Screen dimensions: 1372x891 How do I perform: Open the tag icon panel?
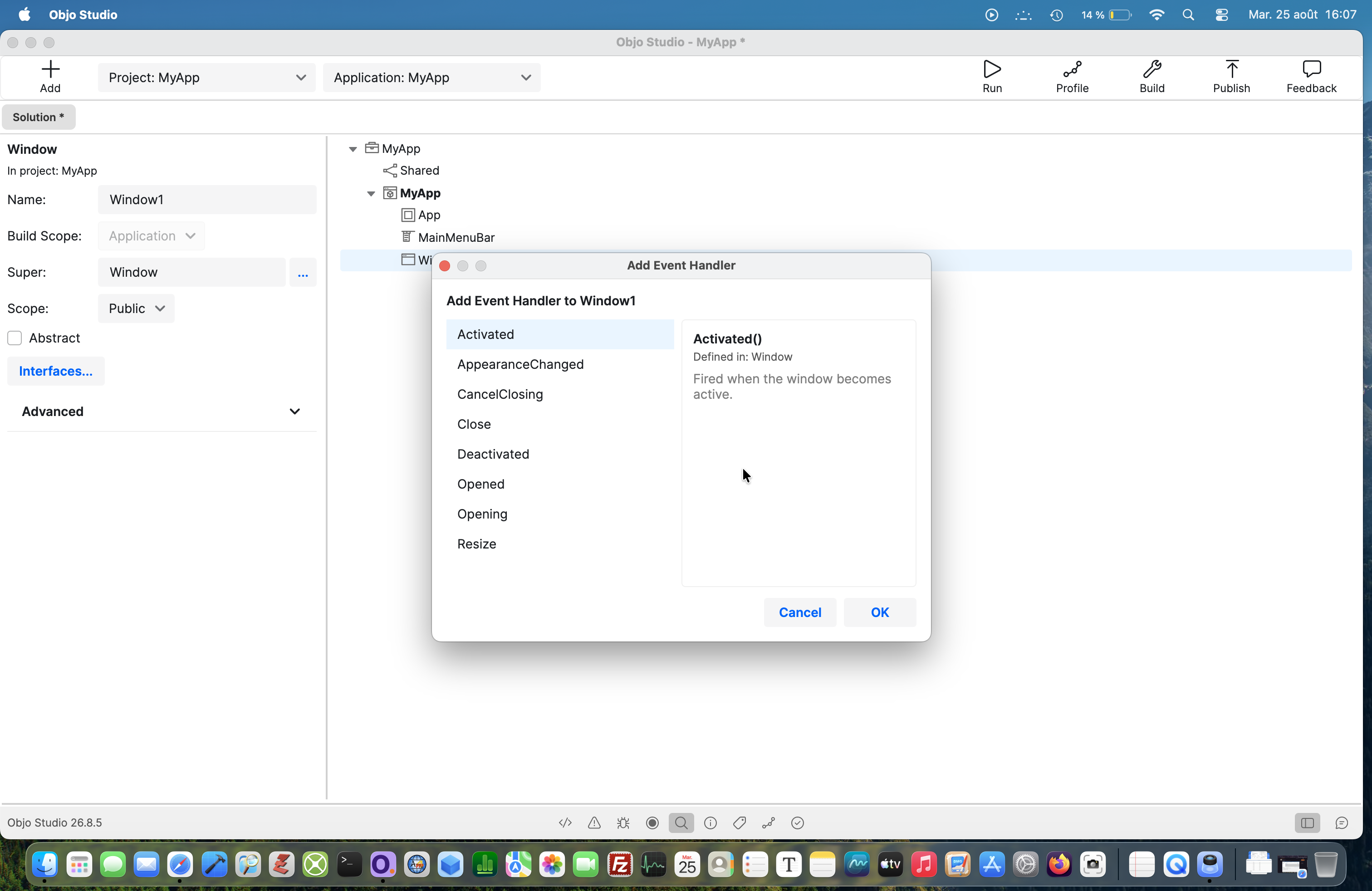(739, 823)
